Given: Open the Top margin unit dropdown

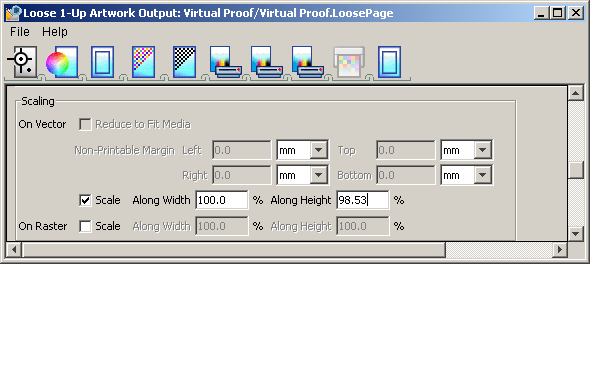Looking at the screenshot, I should pyautogui.click(x=482, y=150).
